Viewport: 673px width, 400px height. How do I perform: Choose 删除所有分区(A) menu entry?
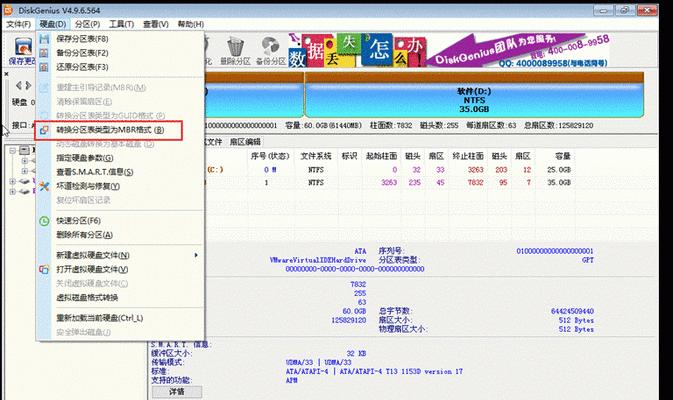pyautogui.click(x=85, y=235)
